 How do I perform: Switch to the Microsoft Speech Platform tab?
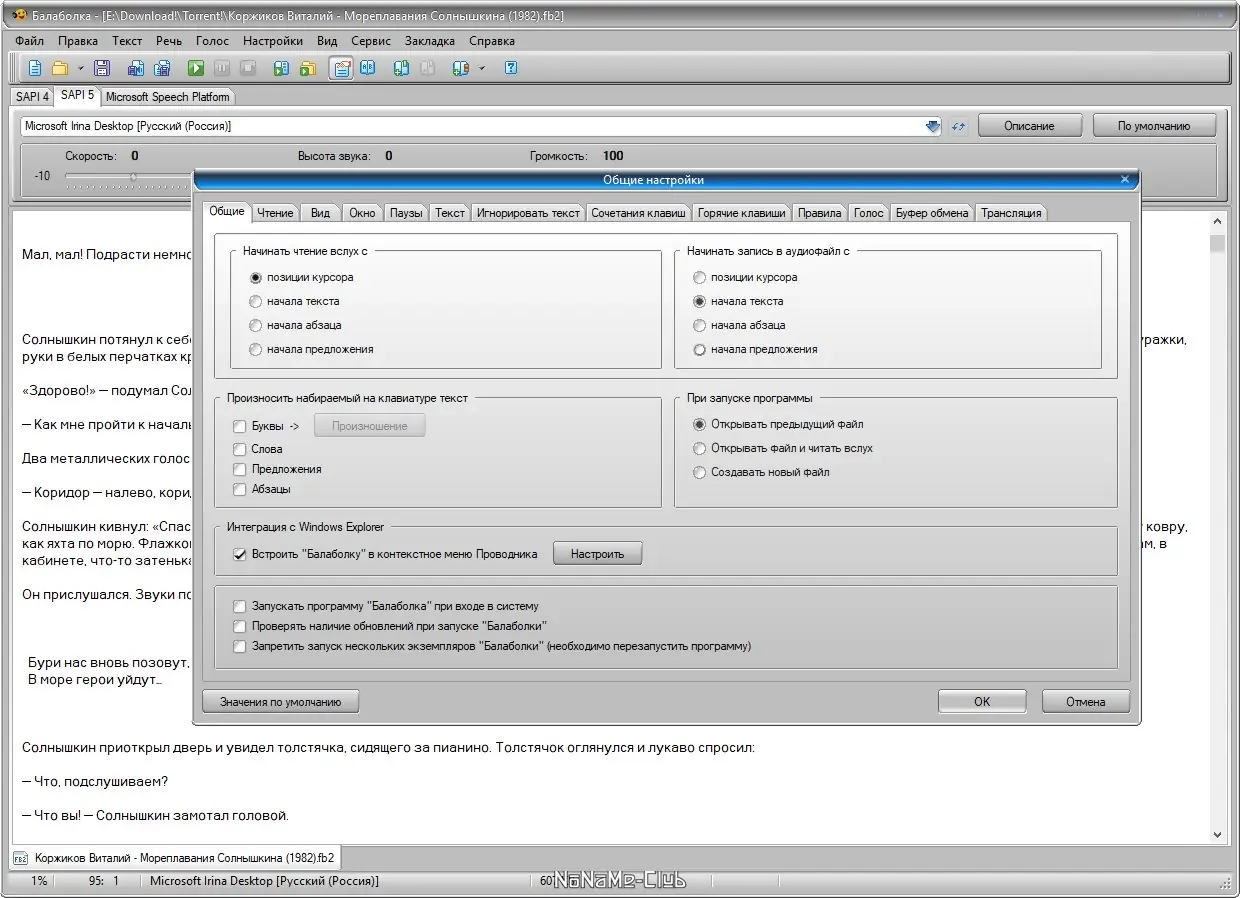167,97
